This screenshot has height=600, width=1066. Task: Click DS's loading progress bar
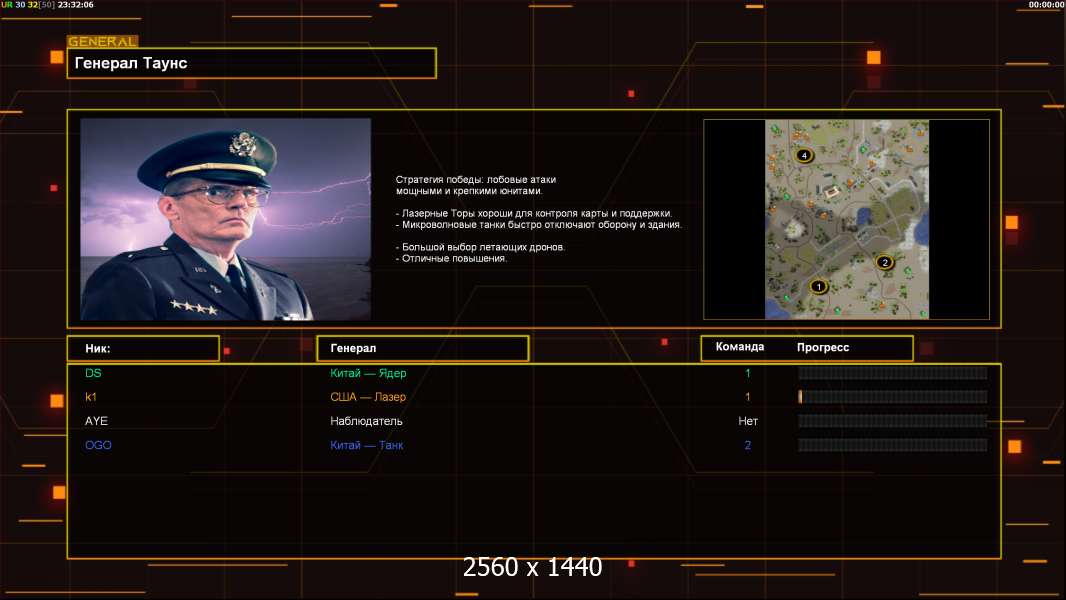click(893, 373)
